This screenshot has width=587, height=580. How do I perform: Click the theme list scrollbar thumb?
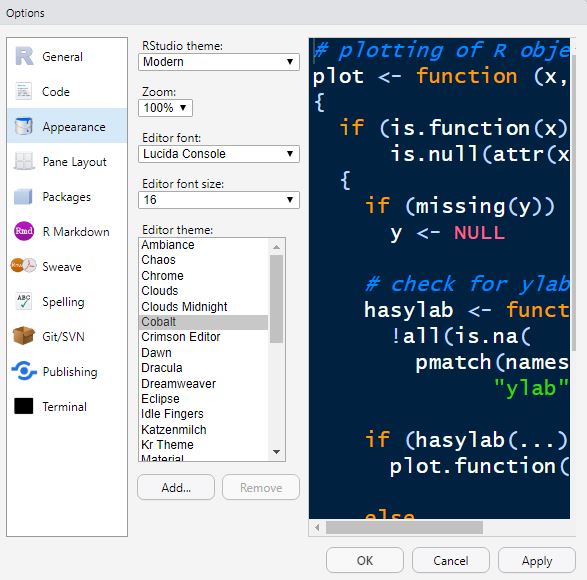tap(277, 299)
